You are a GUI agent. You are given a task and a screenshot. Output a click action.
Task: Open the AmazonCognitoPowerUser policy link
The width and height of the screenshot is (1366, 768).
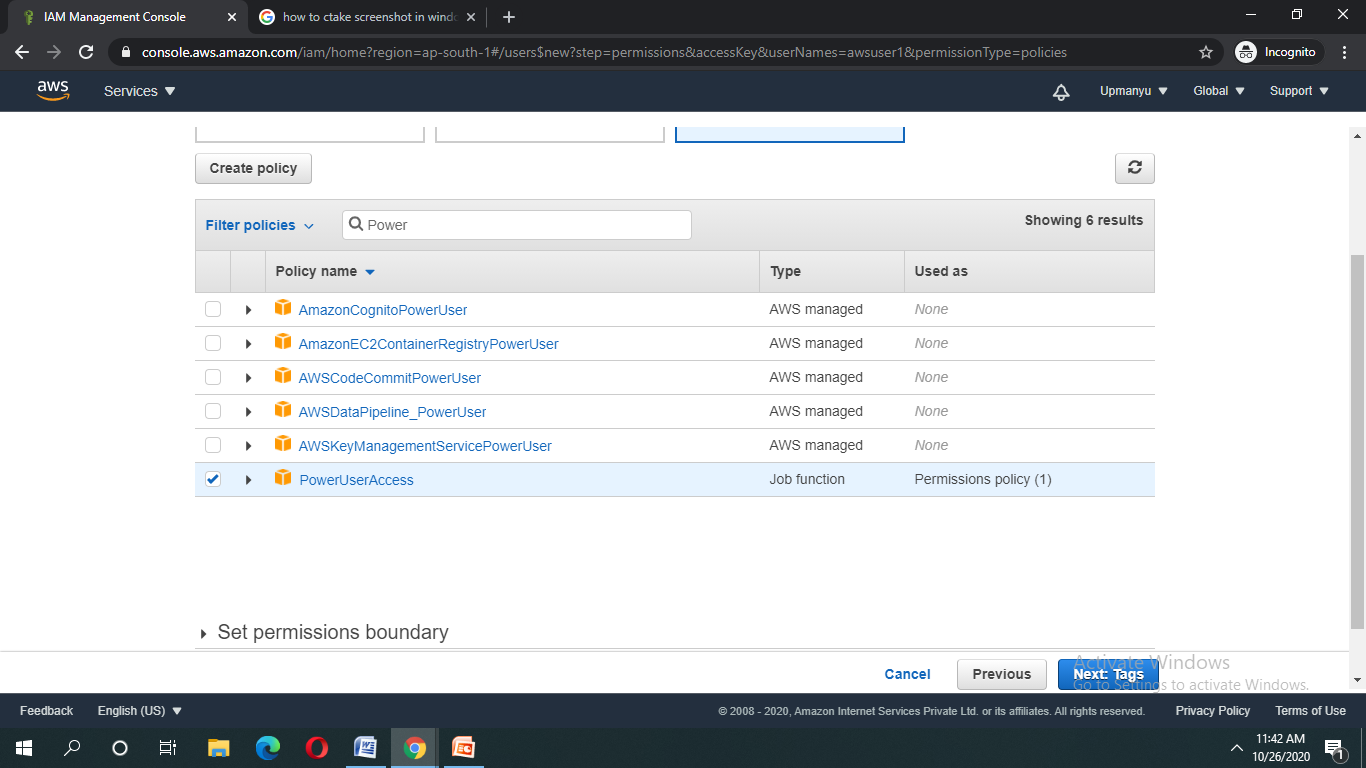coord(383,310)
